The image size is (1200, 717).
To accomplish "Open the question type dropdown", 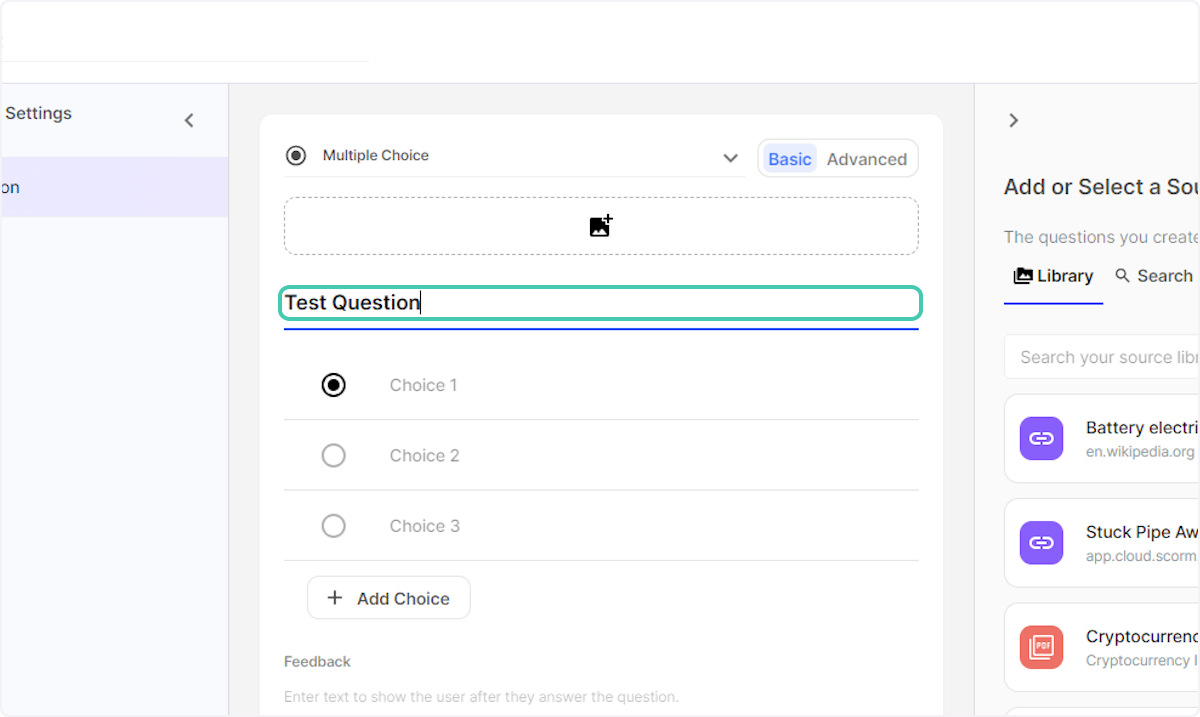I will pyautogui.click(x=730, y=157).
